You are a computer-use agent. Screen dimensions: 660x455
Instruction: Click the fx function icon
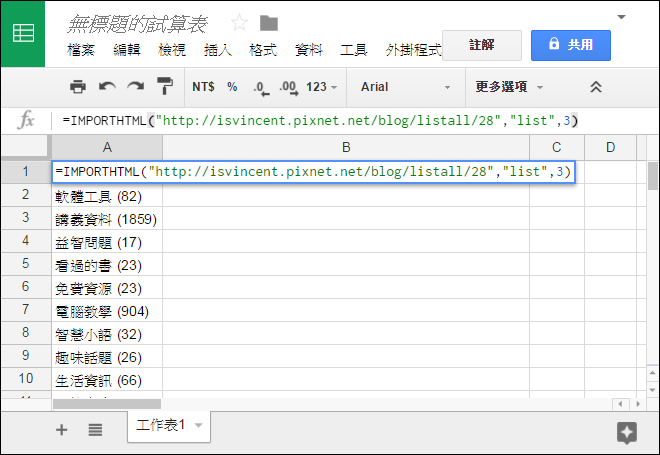click(x=26, y=120)
